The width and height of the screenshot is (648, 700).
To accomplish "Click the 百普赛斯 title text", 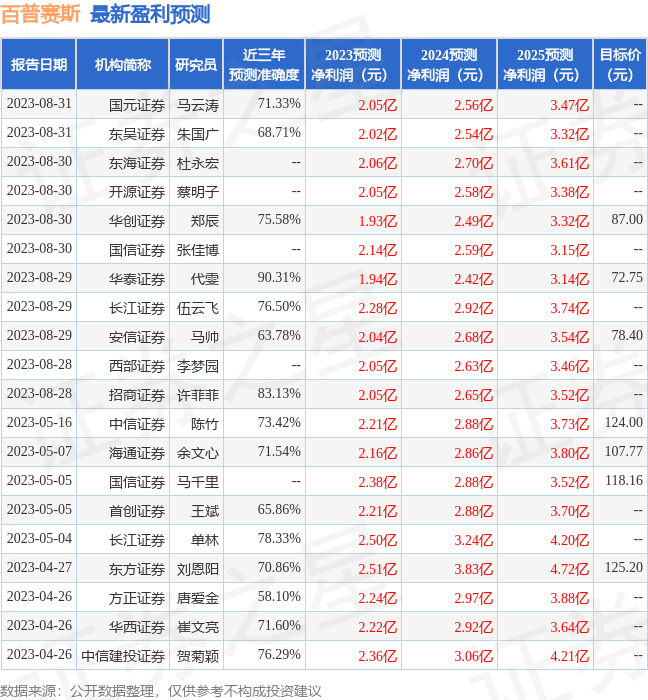I will tap(41, 14).
